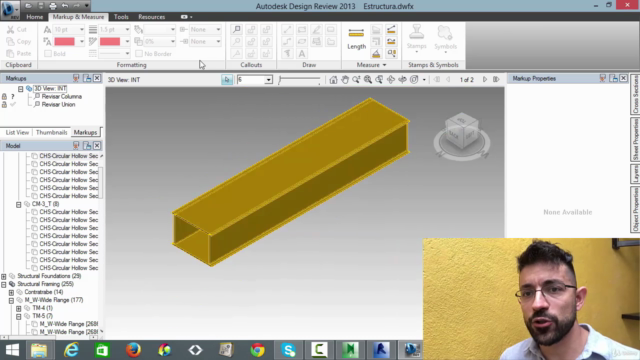Image resolution: width=640 pixels, height=360 pixels.
Task: Open the Sheet Properties side tab
Action: pos(635,140)
